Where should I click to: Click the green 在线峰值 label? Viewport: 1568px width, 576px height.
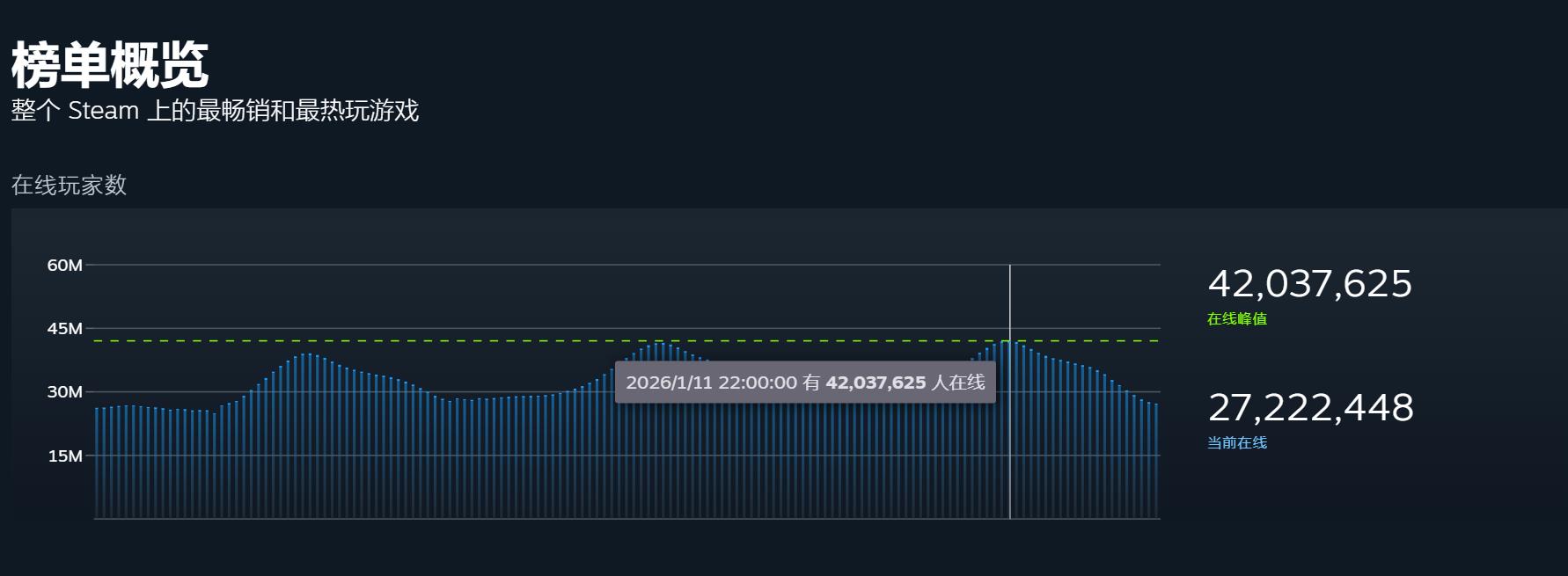[1236, 319]
